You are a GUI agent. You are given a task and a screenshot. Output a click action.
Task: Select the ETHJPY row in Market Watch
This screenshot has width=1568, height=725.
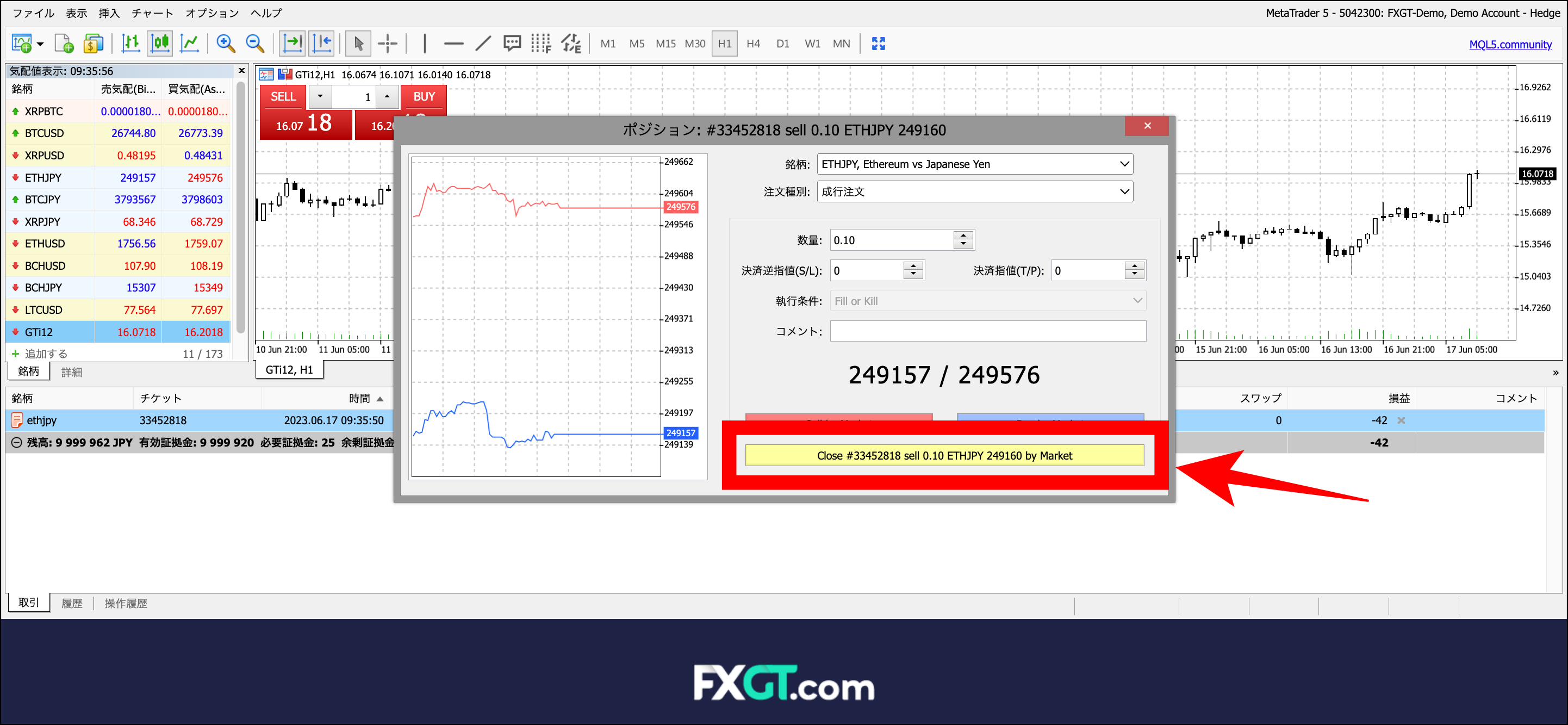click(119, 178)
